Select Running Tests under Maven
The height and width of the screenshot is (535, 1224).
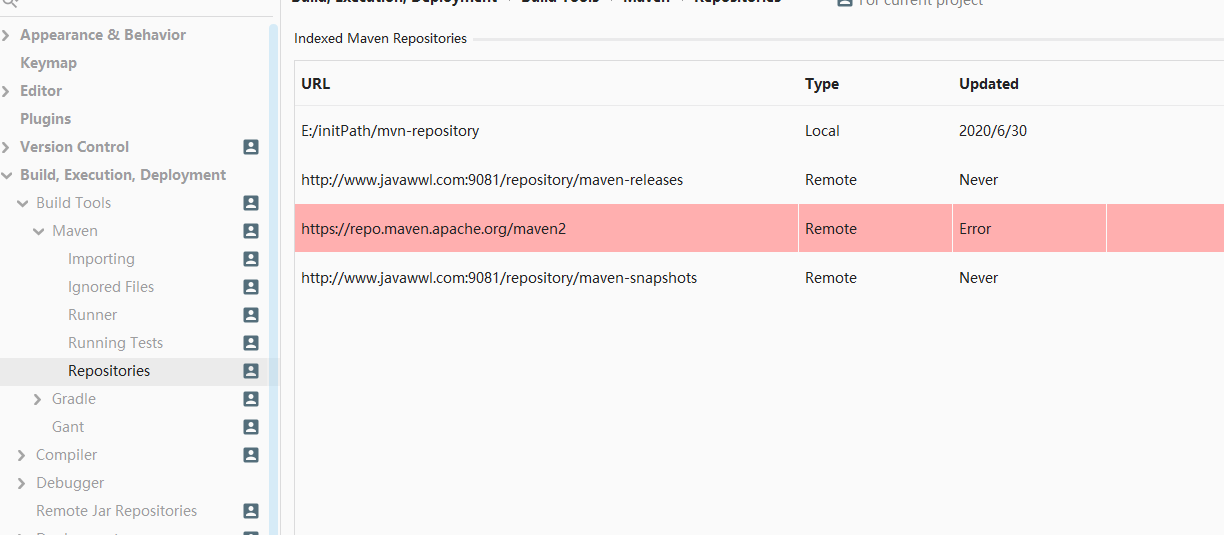click(115, 343)
